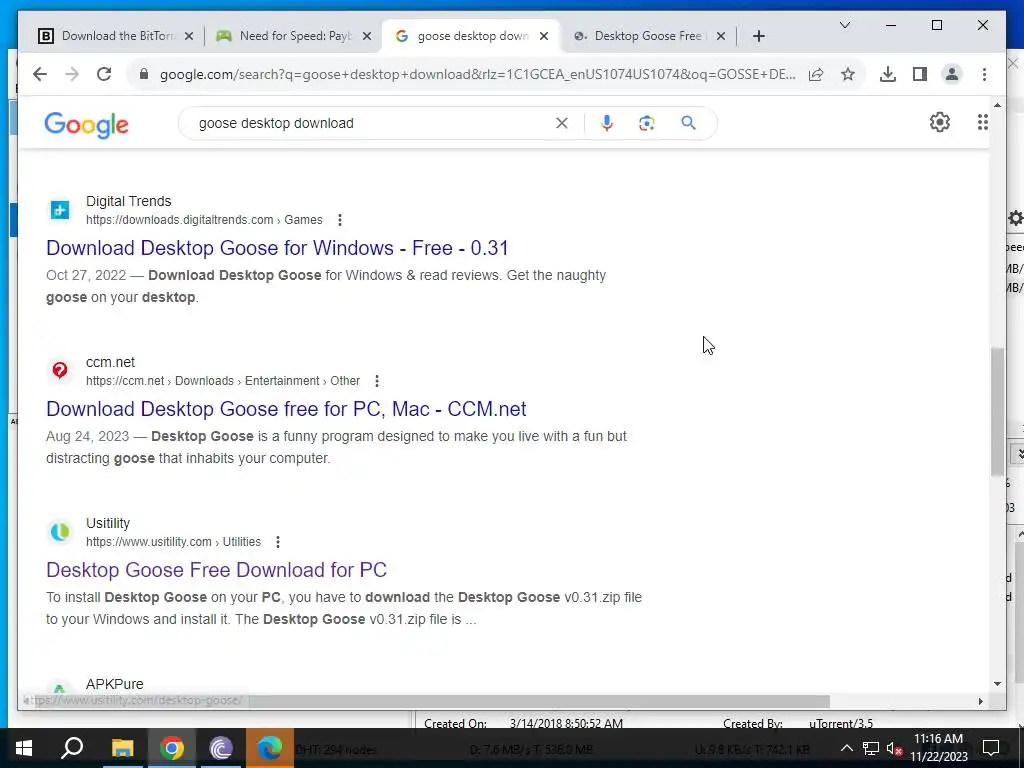Open Download Desktop Goose CCM.net link
The width and height of the screenshot is (1024, 768).
[286, 409]
